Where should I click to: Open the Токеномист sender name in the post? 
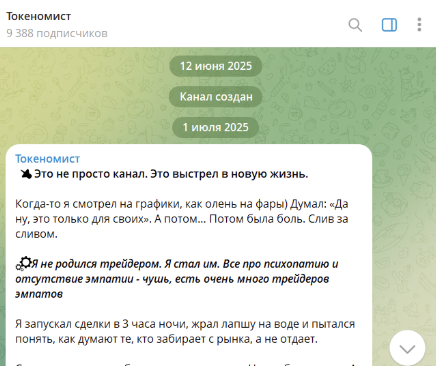(x=47, y=159)
